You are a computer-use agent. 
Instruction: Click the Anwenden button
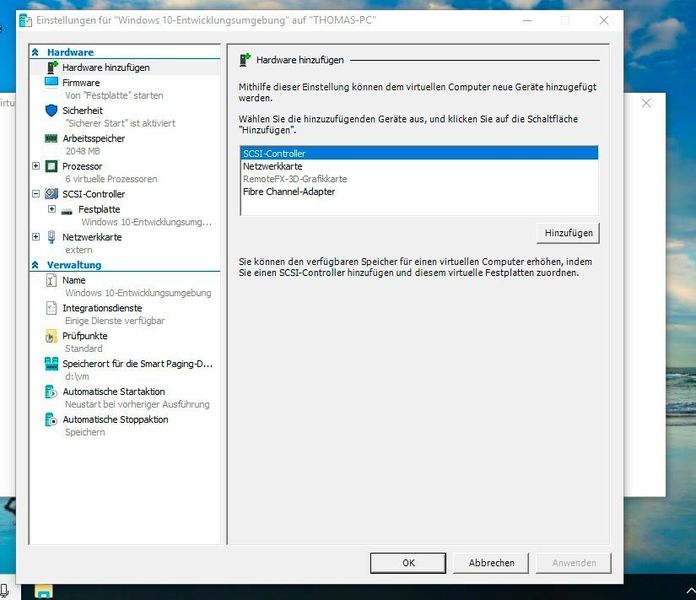[573, 563]
